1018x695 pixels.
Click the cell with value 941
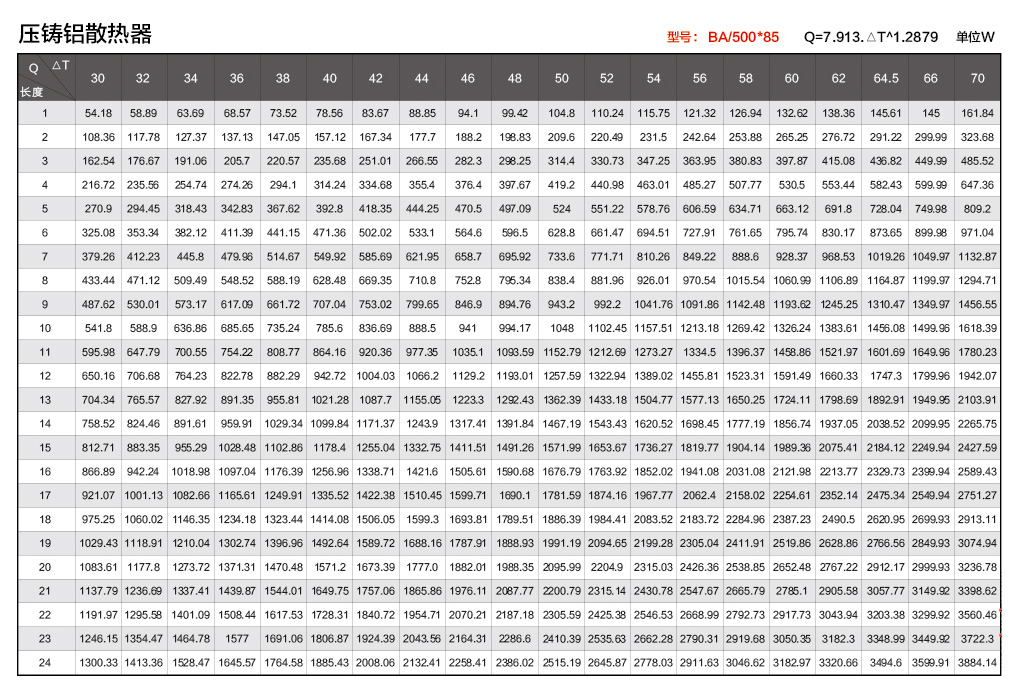click(x=468, y=328)
